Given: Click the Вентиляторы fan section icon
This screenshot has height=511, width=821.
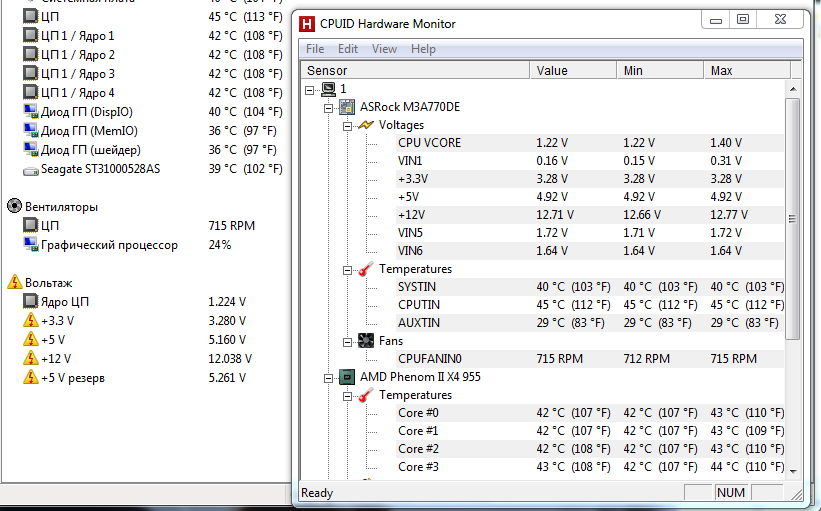Looking at the screenshot, I should (15, 206).
